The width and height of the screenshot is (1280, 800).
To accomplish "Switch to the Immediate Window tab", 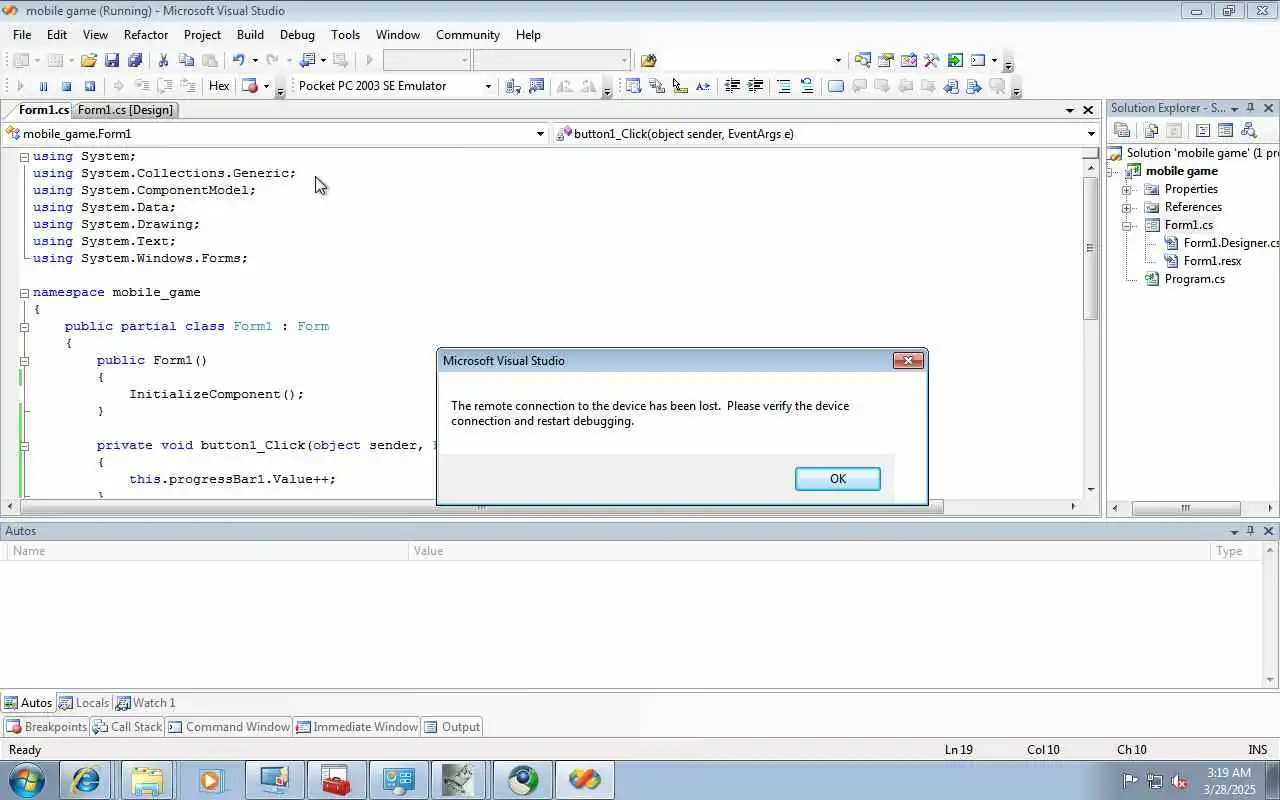I will coord(357,727).
